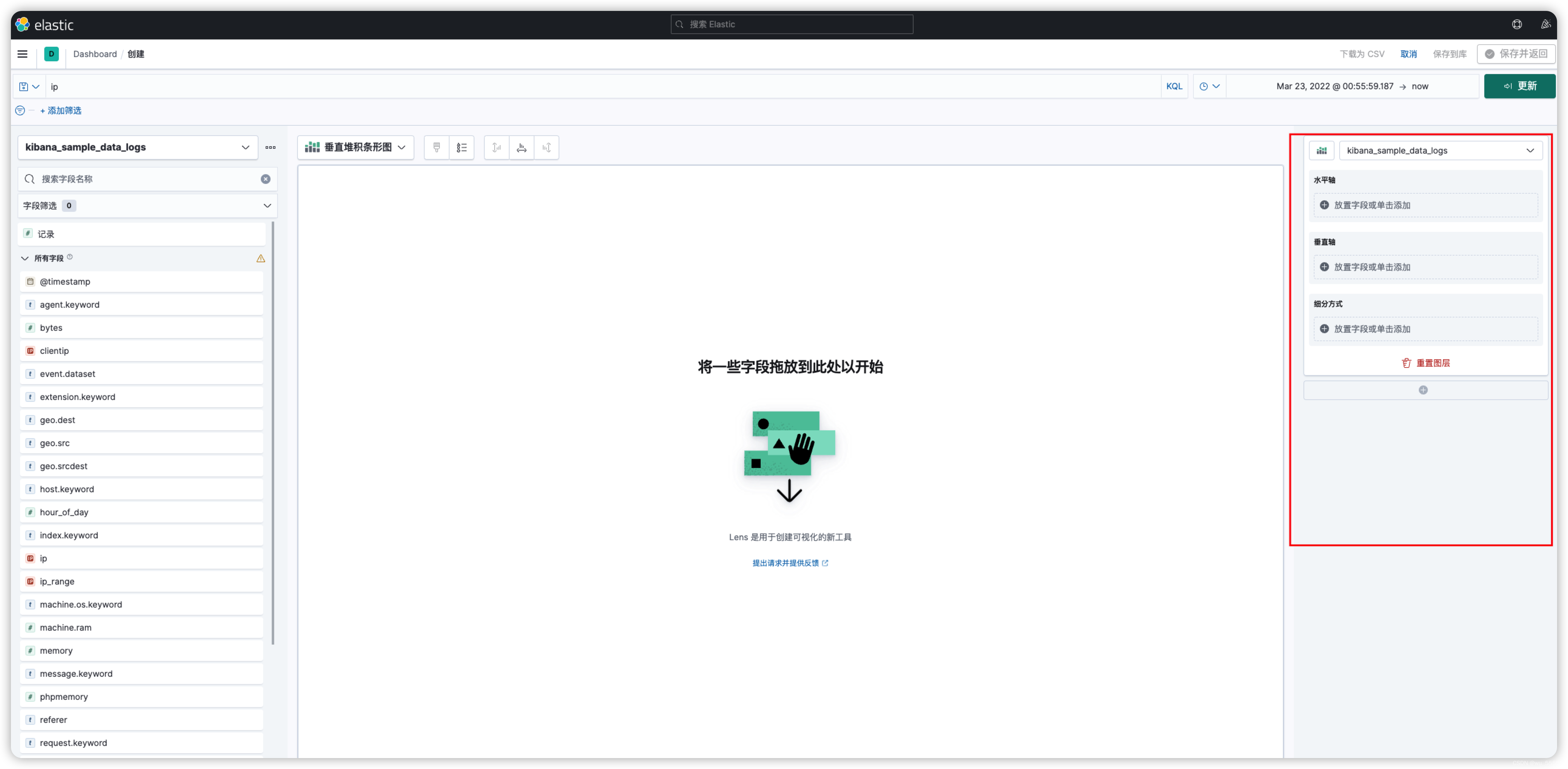The width and height of the screenshot is (1568, 769).
Task: Open the main navigation hamburger menu
Action: (x=22, y=54)
